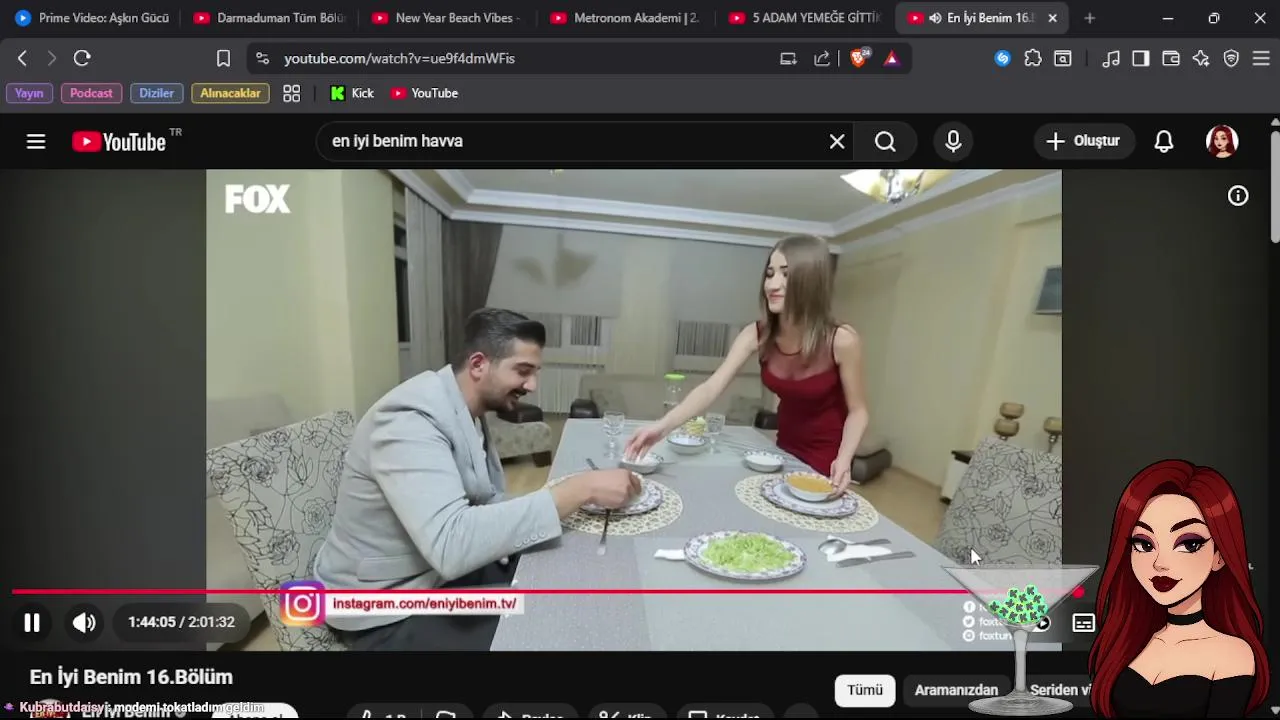Switch to the 5 ADAM YEMEĞE GİTTİK tab
This screenshot has height=720, width=1280.
(x=805, y=18)
